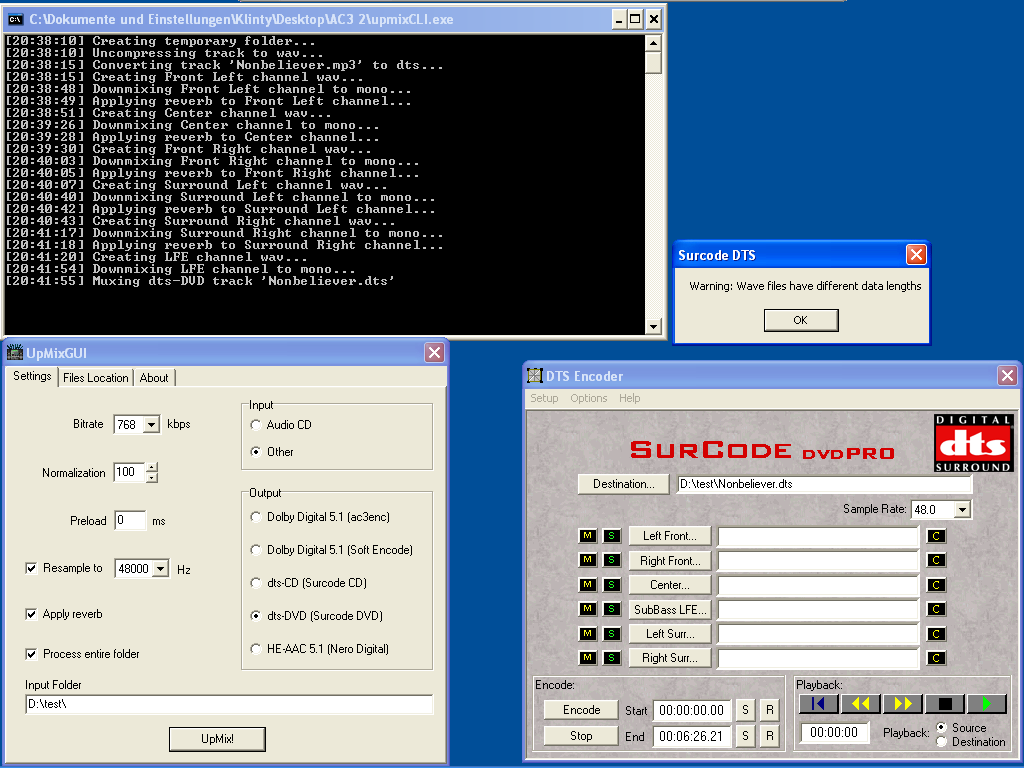Open the upmixCLI console window system menu icon
Image resolution: width=1024 pixels, height=768 pixels.
coord(15,19)
